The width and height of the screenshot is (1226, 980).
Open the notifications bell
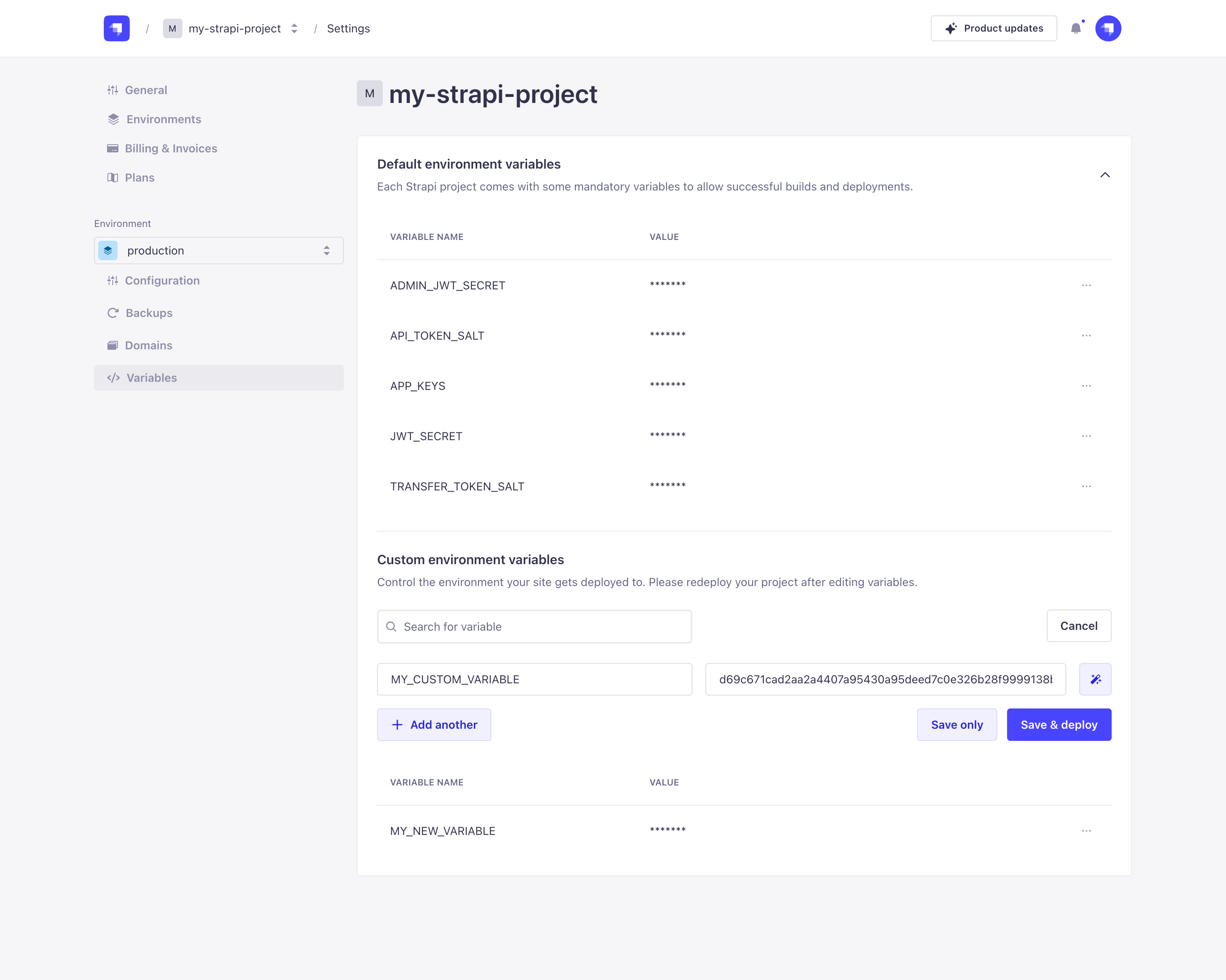pos(1076,28)
